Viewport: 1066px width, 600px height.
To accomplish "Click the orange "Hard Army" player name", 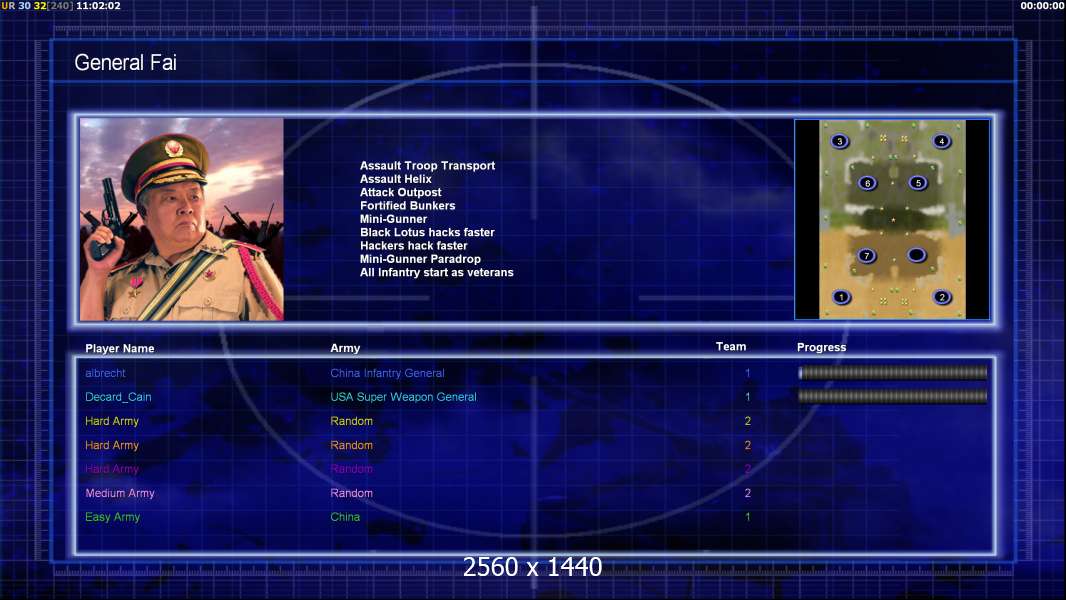I will click(111, 445).
